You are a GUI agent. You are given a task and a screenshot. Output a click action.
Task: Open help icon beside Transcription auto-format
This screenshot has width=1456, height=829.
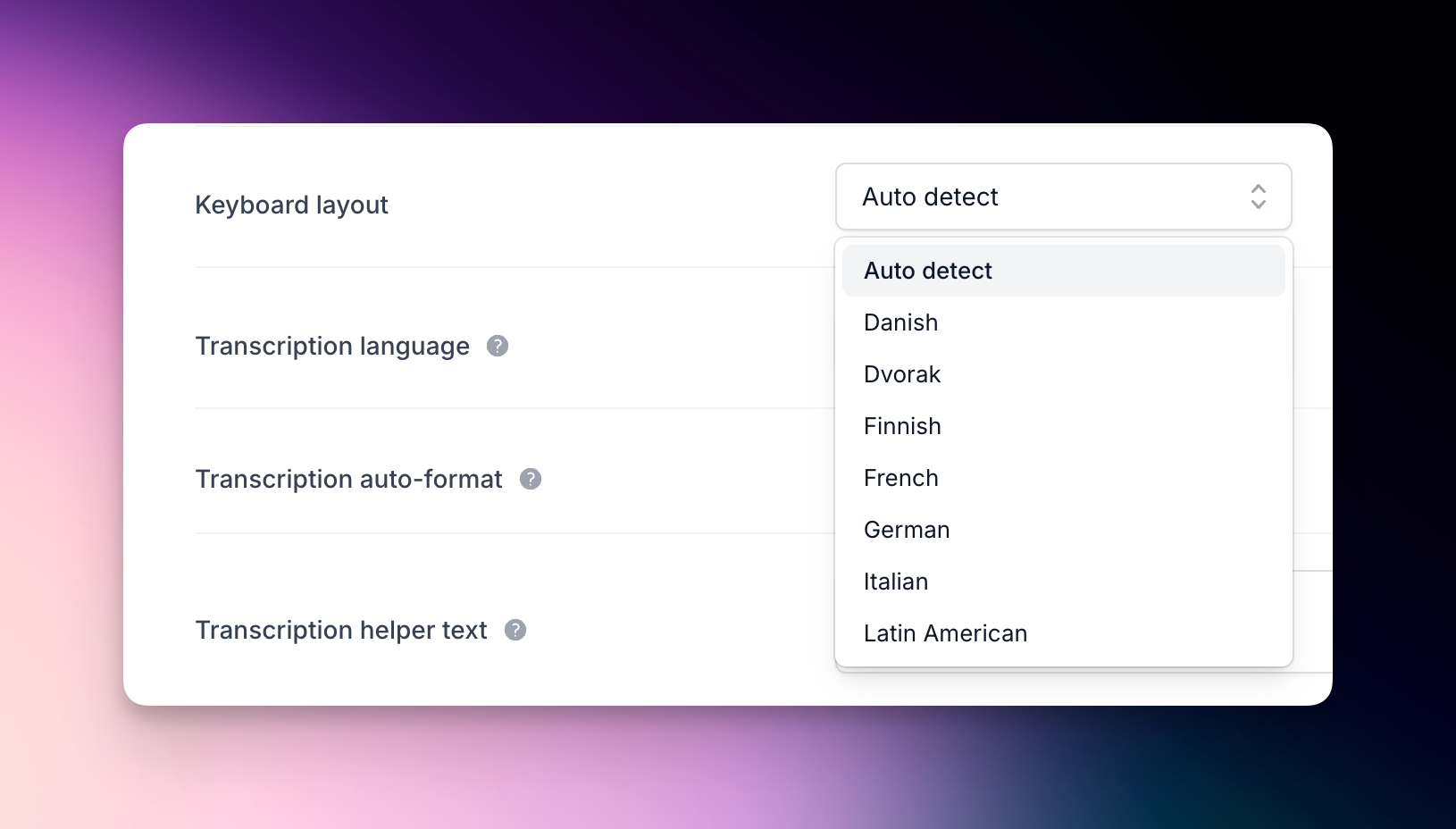pos(531,479)
